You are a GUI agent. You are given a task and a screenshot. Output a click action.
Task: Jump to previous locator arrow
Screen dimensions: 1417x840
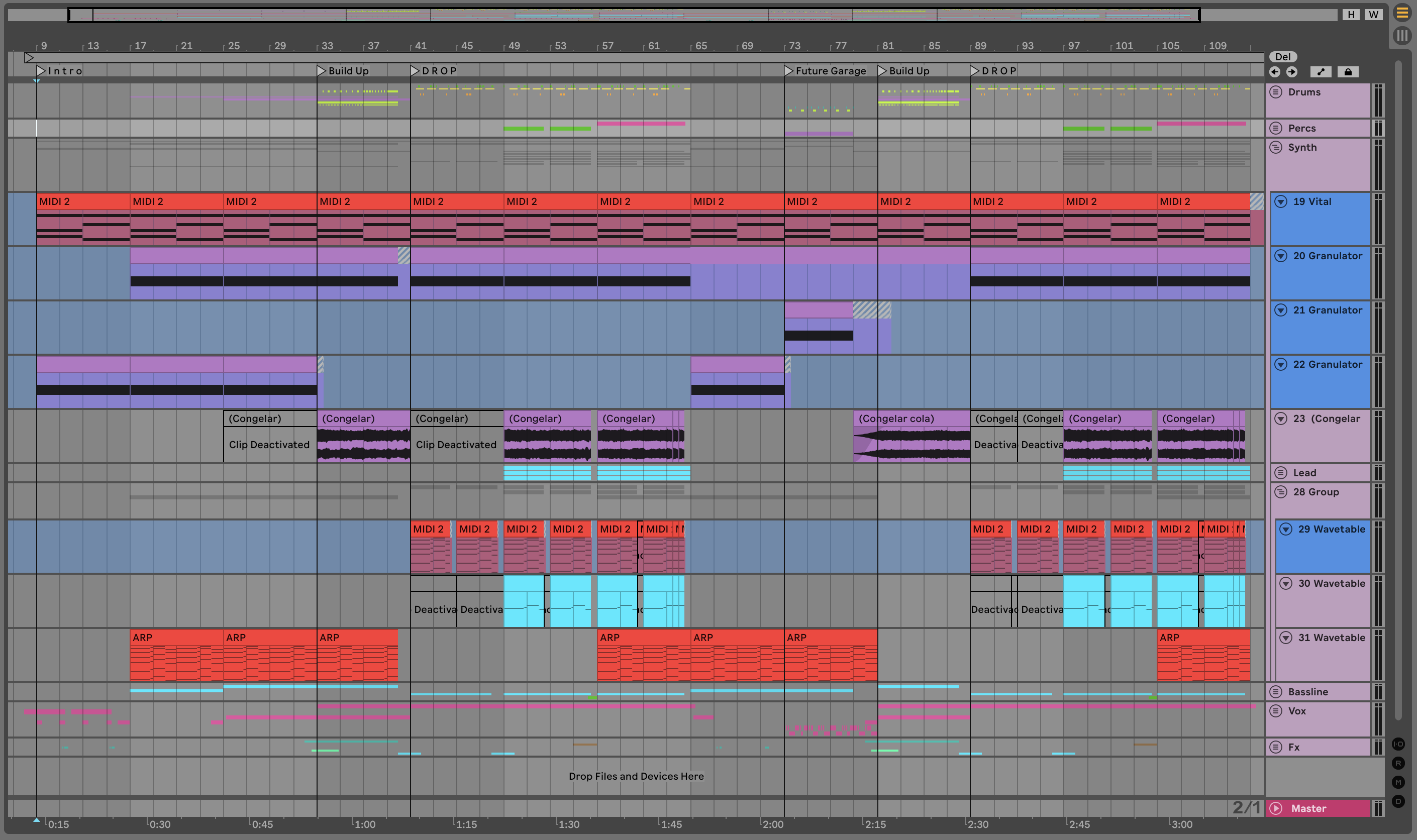point(1274,72)
